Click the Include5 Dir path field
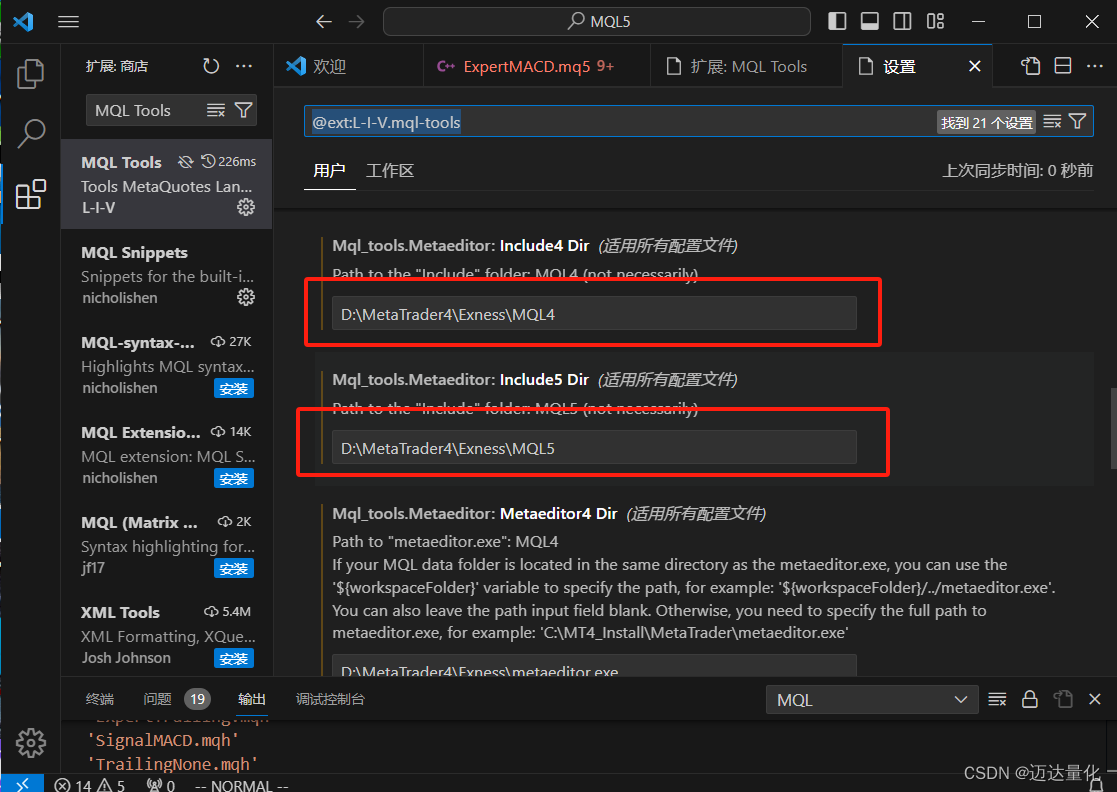Image resolution: width=1117 pixels, height=792 pixels. click(594, 448)
